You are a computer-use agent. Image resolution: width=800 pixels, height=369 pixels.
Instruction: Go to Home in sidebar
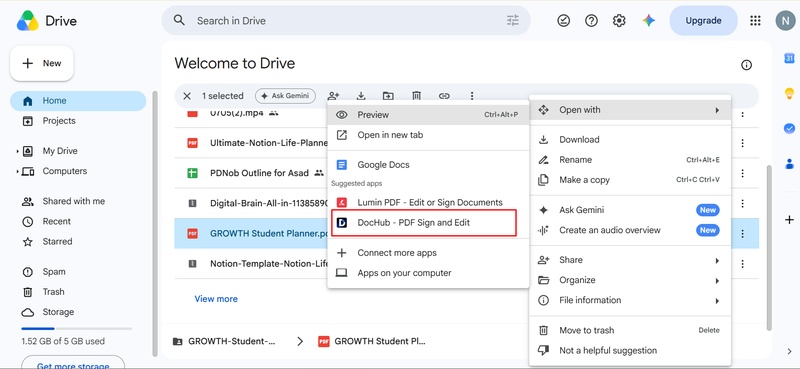[78, 101]
